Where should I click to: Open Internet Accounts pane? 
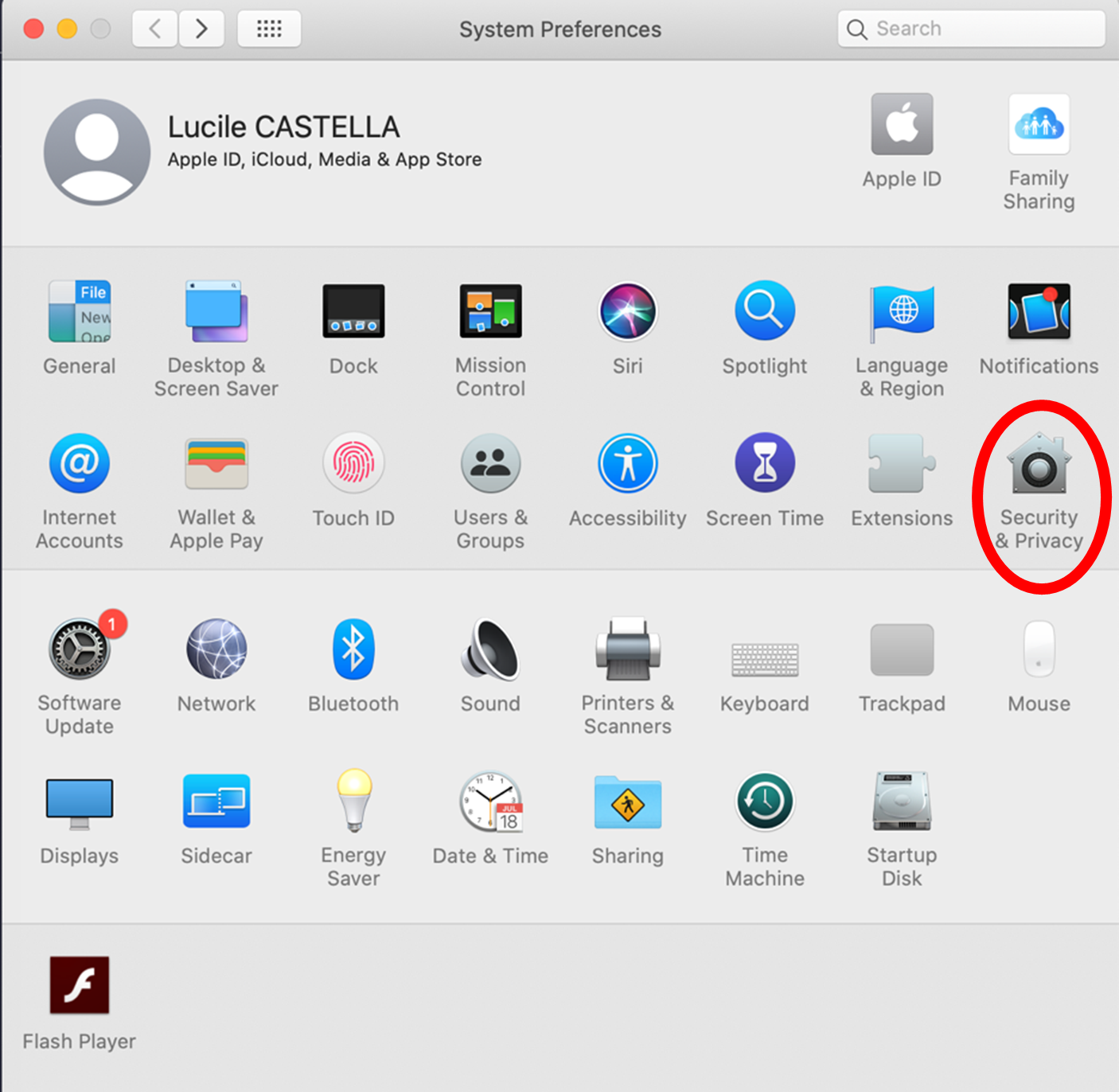pos(80,463)
